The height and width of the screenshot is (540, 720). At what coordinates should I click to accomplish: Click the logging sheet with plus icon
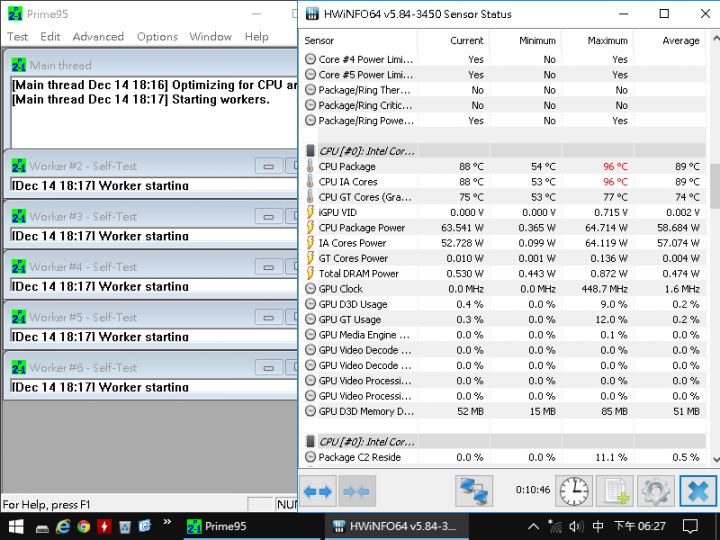pyautogui.click(x=615, y=491)
